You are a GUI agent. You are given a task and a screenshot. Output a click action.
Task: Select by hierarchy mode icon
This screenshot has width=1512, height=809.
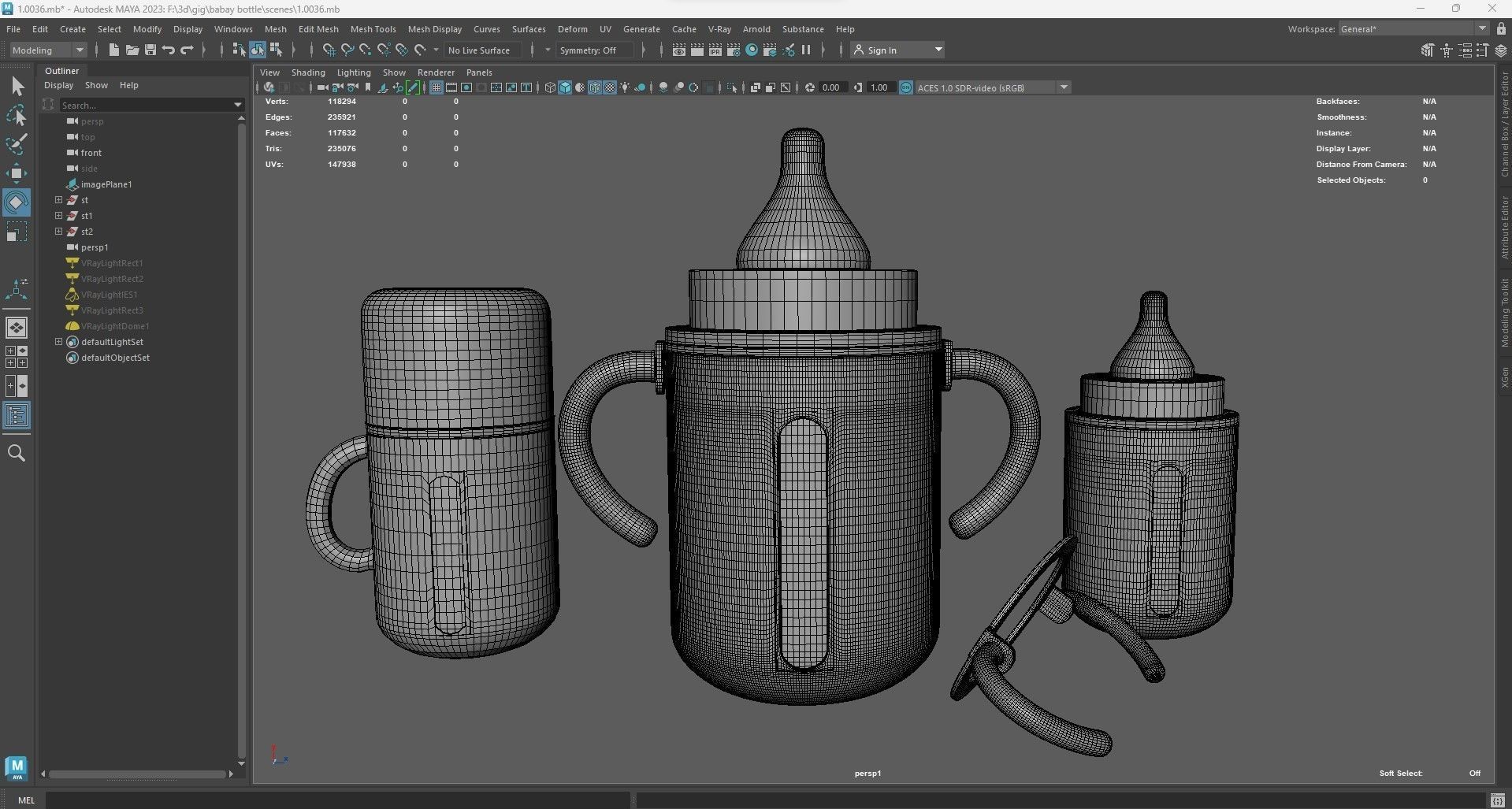[x=239, y=50]
